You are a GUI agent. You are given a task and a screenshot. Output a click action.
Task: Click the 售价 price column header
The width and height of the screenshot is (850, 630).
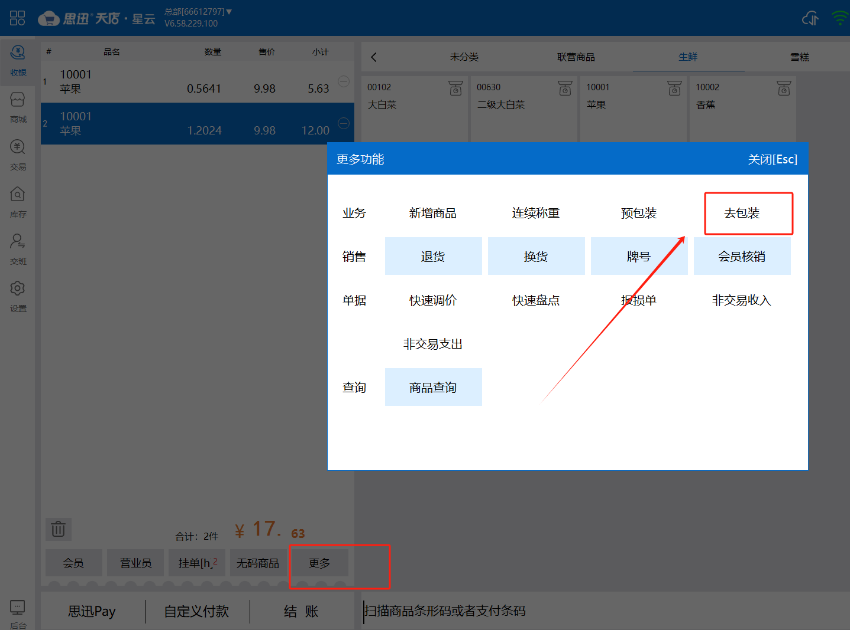[x=267, y=52]
